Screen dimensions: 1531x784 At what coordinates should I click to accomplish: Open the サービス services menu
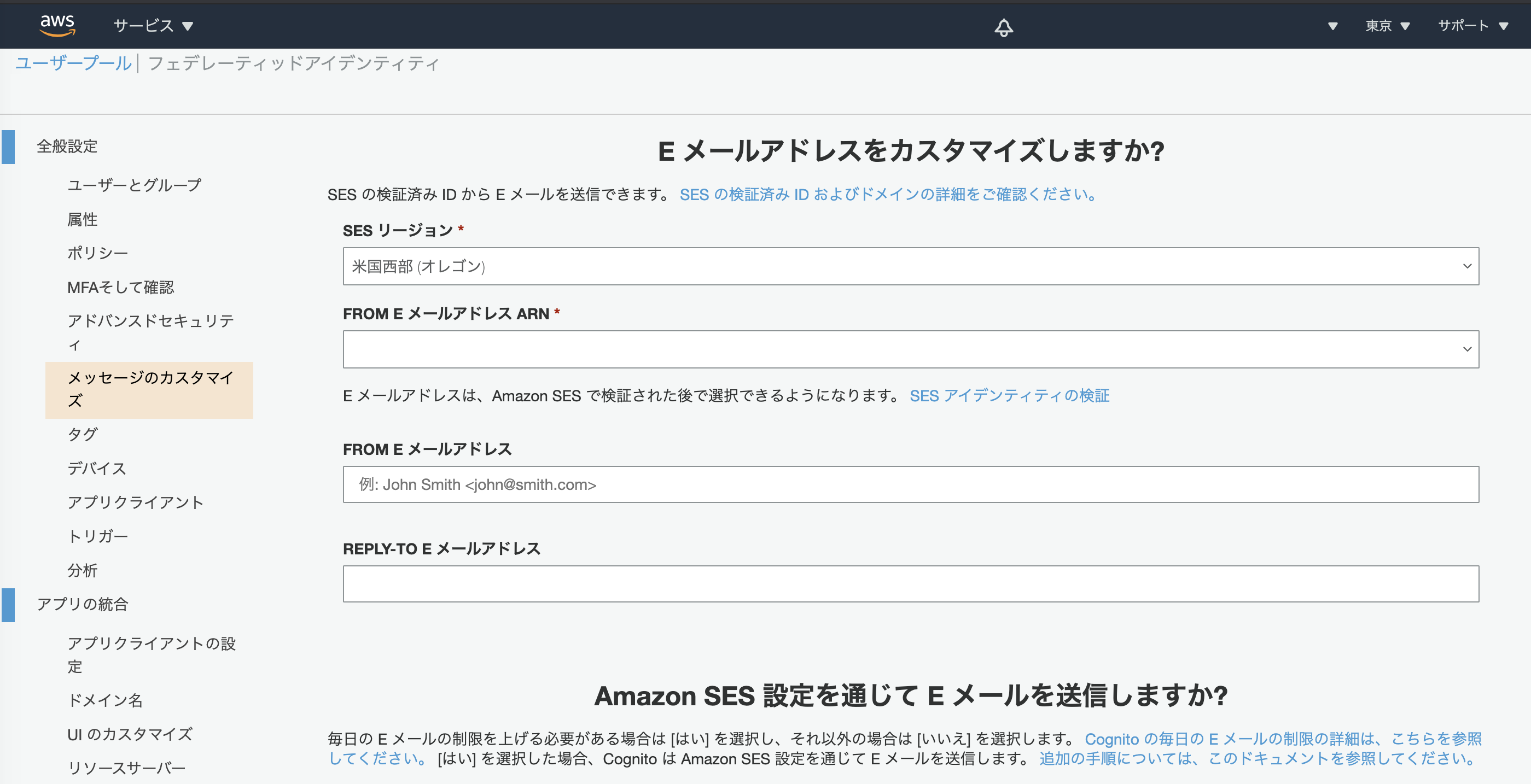(x=153, y=26)
